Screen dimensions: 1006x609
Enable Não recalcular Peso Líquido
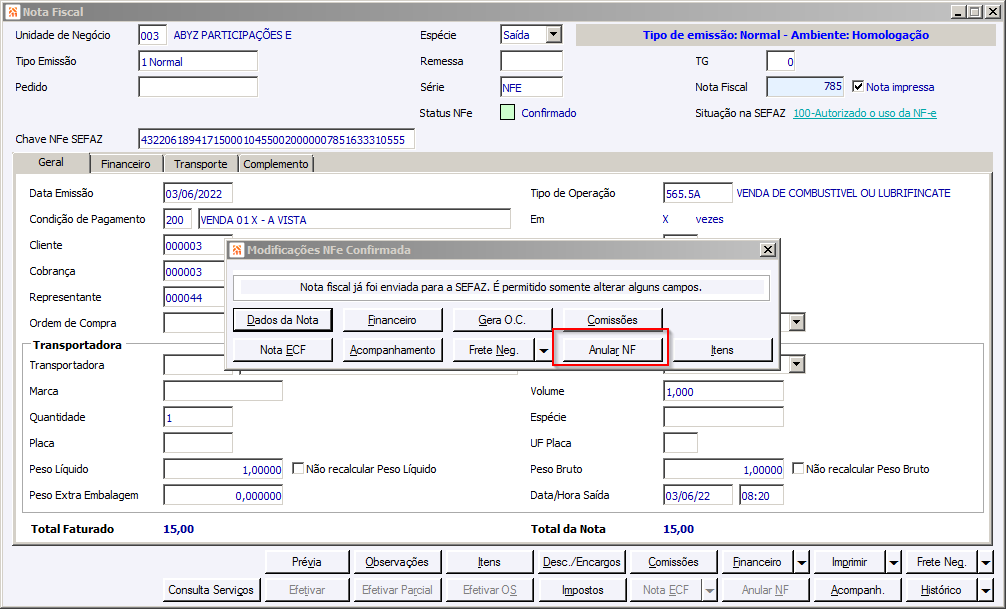[298, 468]
